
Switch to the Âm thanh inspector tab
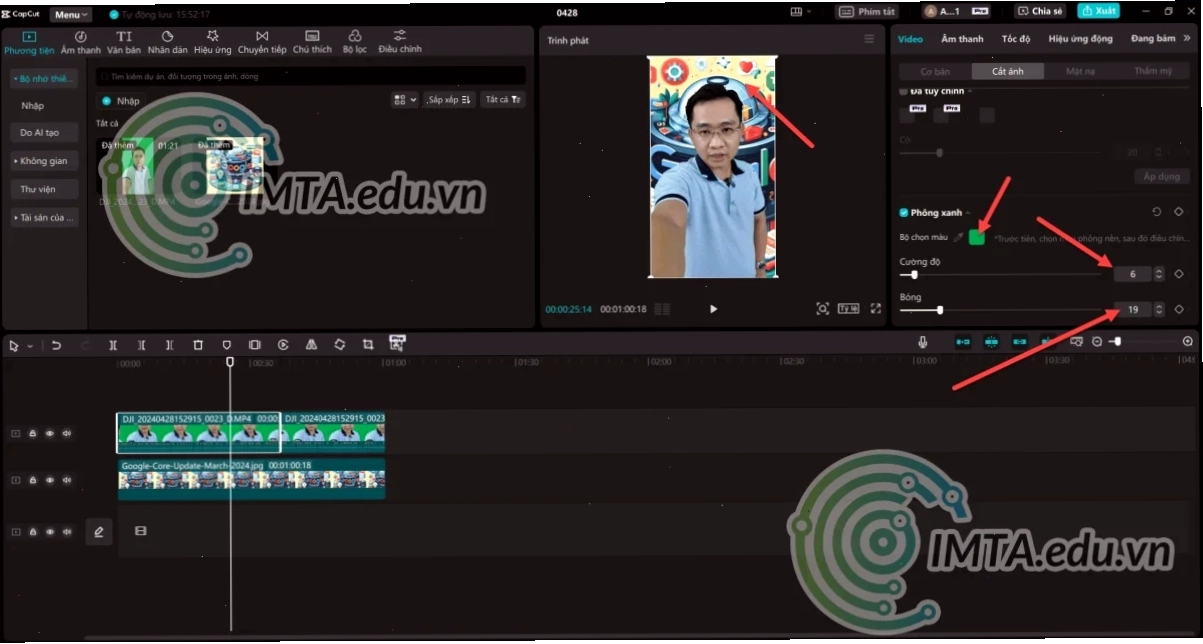point(962,39)
